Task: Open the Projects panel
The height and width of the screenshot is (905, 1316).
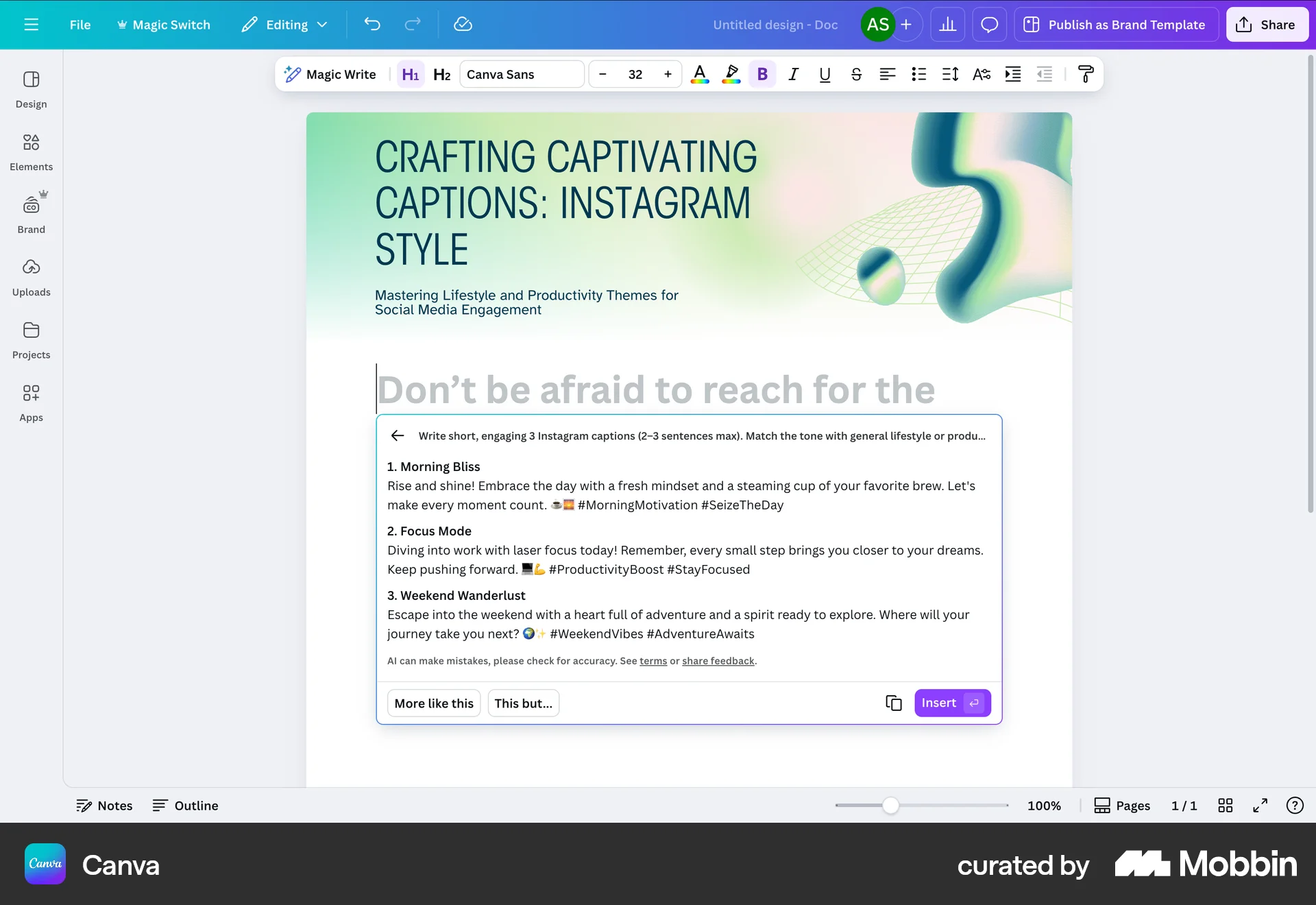Action: pyautogui.click(x=31, y=340)
